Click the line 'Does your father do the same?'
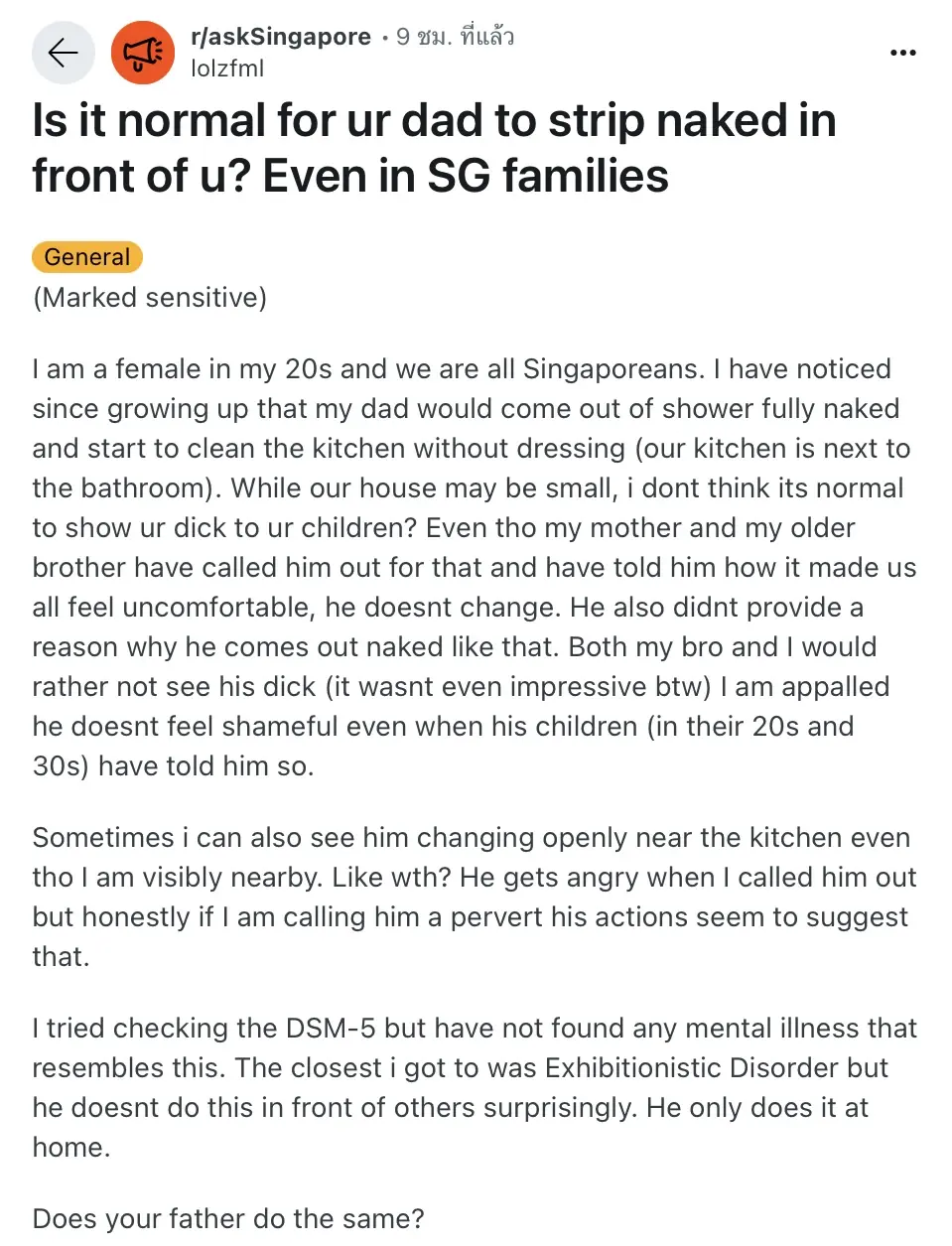 [x=228, y=1218]
